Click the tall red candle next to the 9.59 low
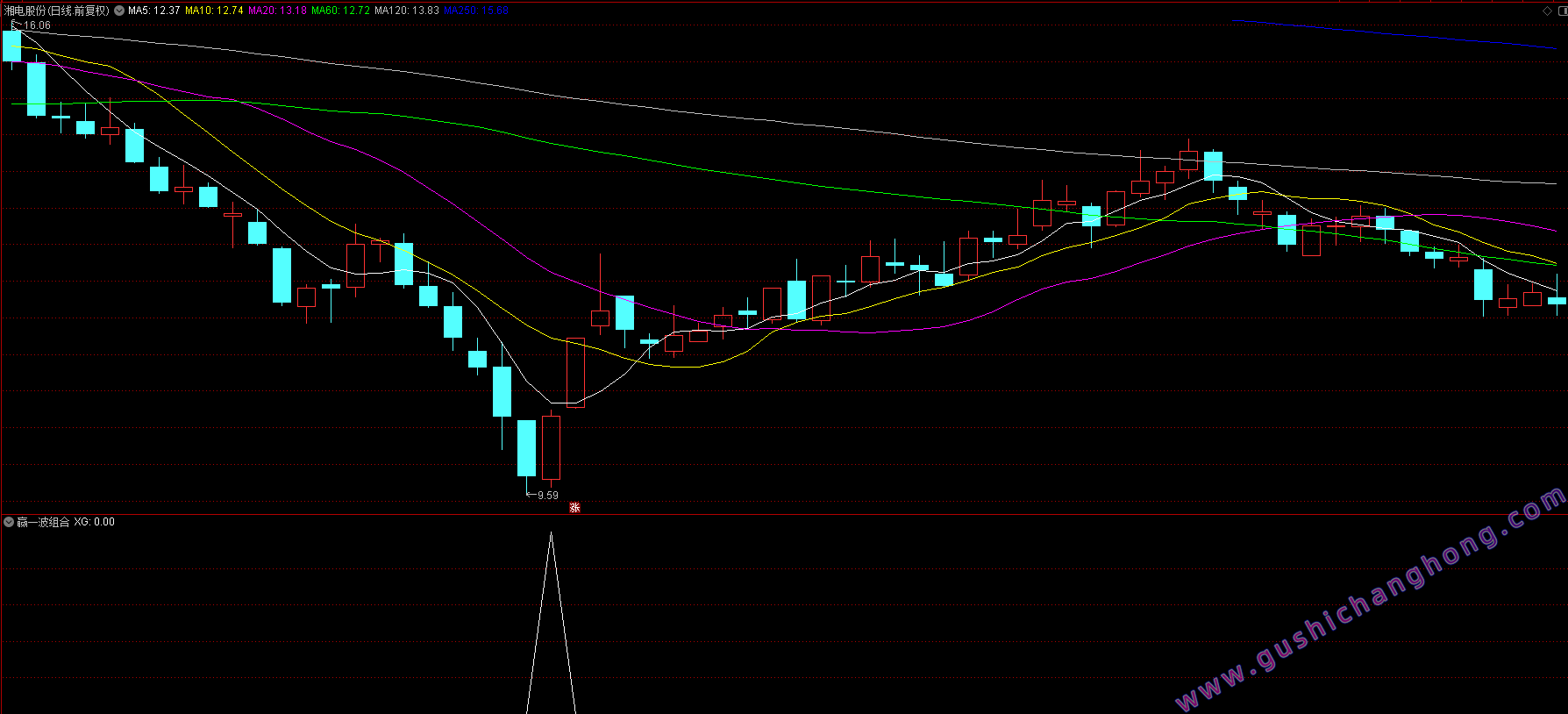Viewport: 1568px width, 714px height. point(551,447)
